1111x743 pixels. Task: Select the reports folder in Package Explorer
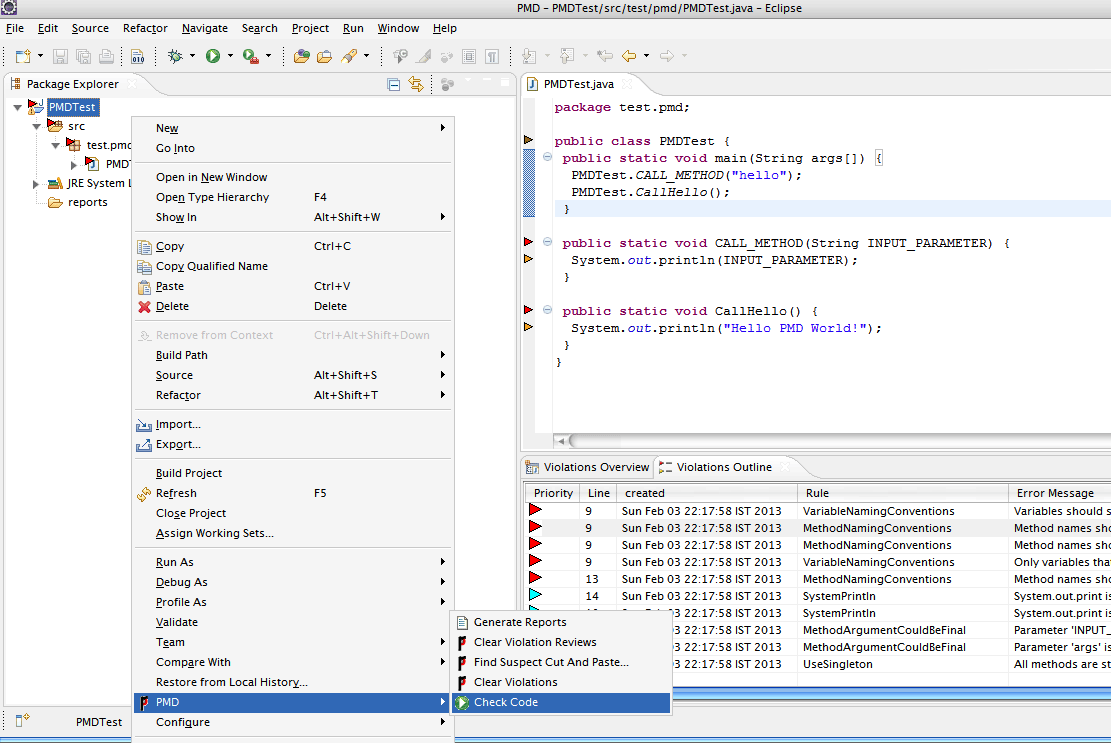(87, 203)
